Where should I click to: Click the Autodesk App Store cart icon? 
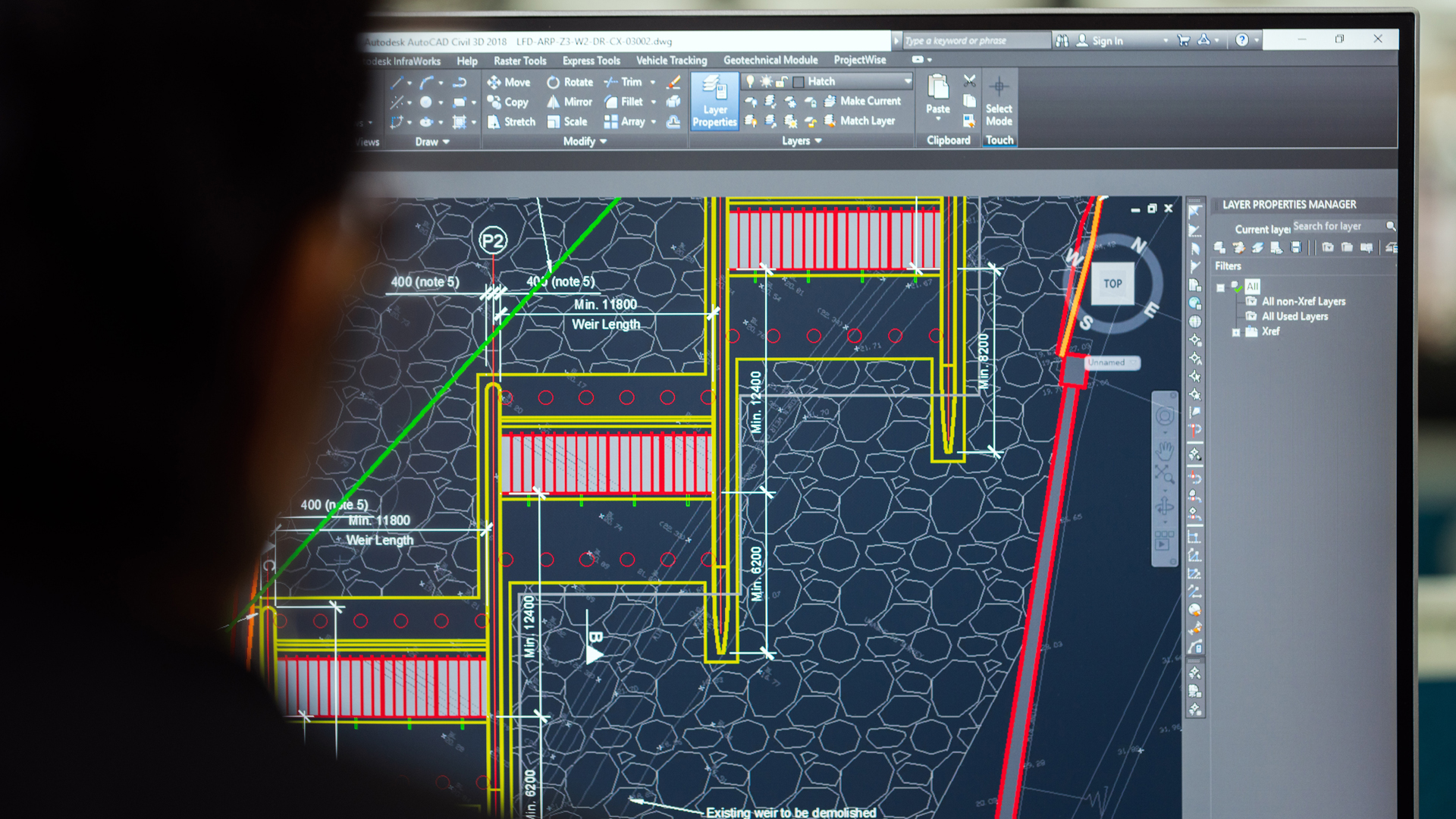point(1183,40)
